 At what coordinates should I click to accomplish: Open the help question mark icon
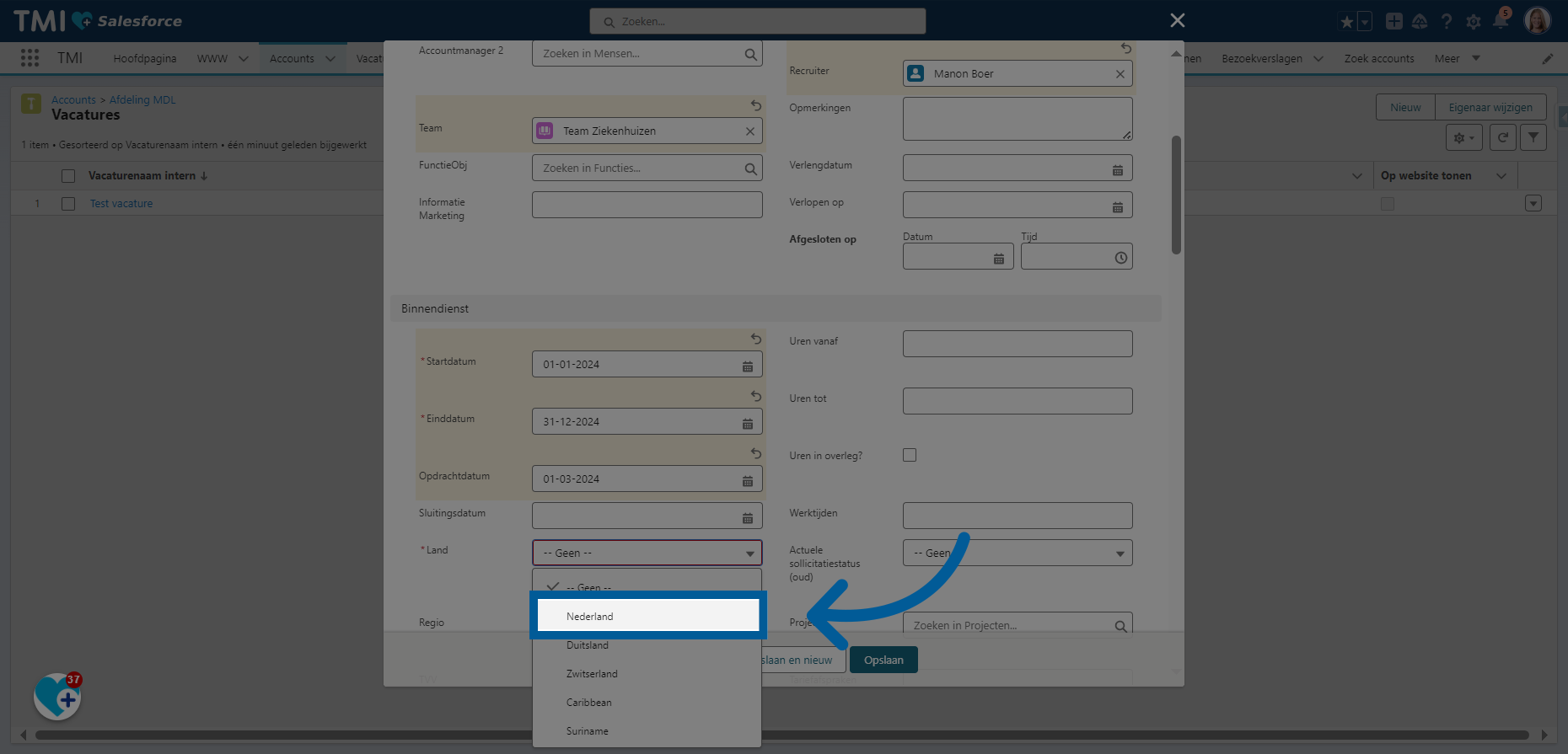[1447, 21]
